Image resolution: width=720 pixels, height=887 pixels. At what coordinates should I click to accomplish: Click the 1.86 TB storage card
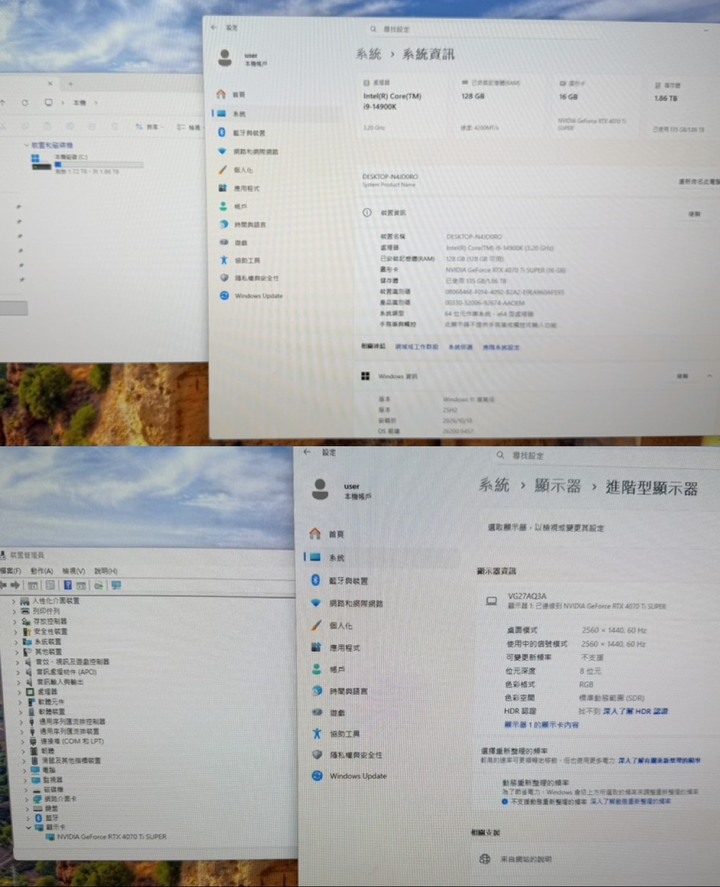684,106
